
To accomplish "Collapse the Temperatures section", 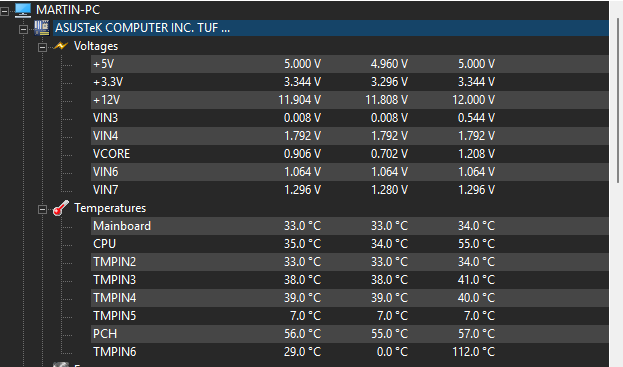I will [42, 210].
